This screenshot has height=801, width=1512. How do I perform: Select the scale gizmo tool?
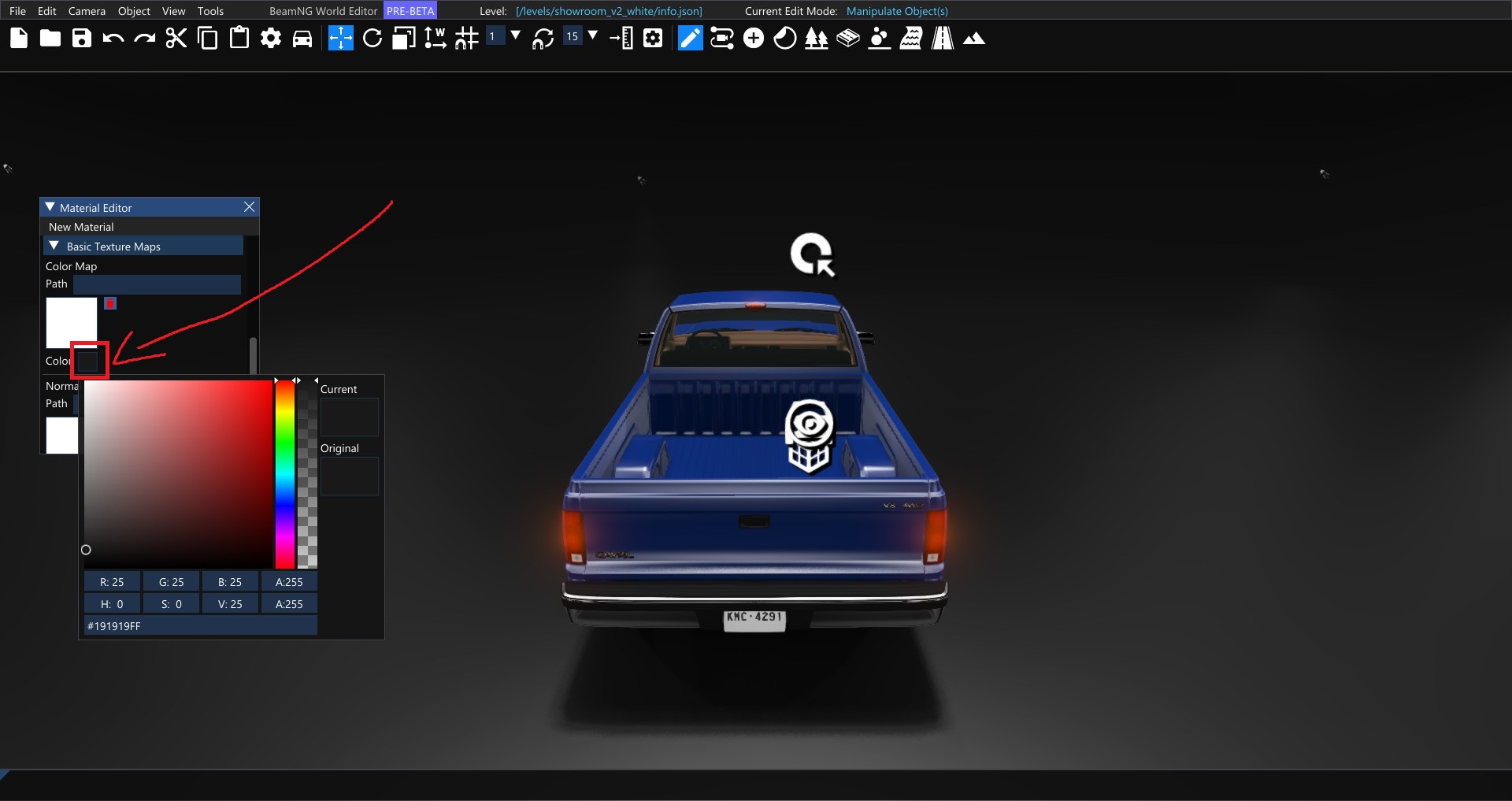(404, 38)
